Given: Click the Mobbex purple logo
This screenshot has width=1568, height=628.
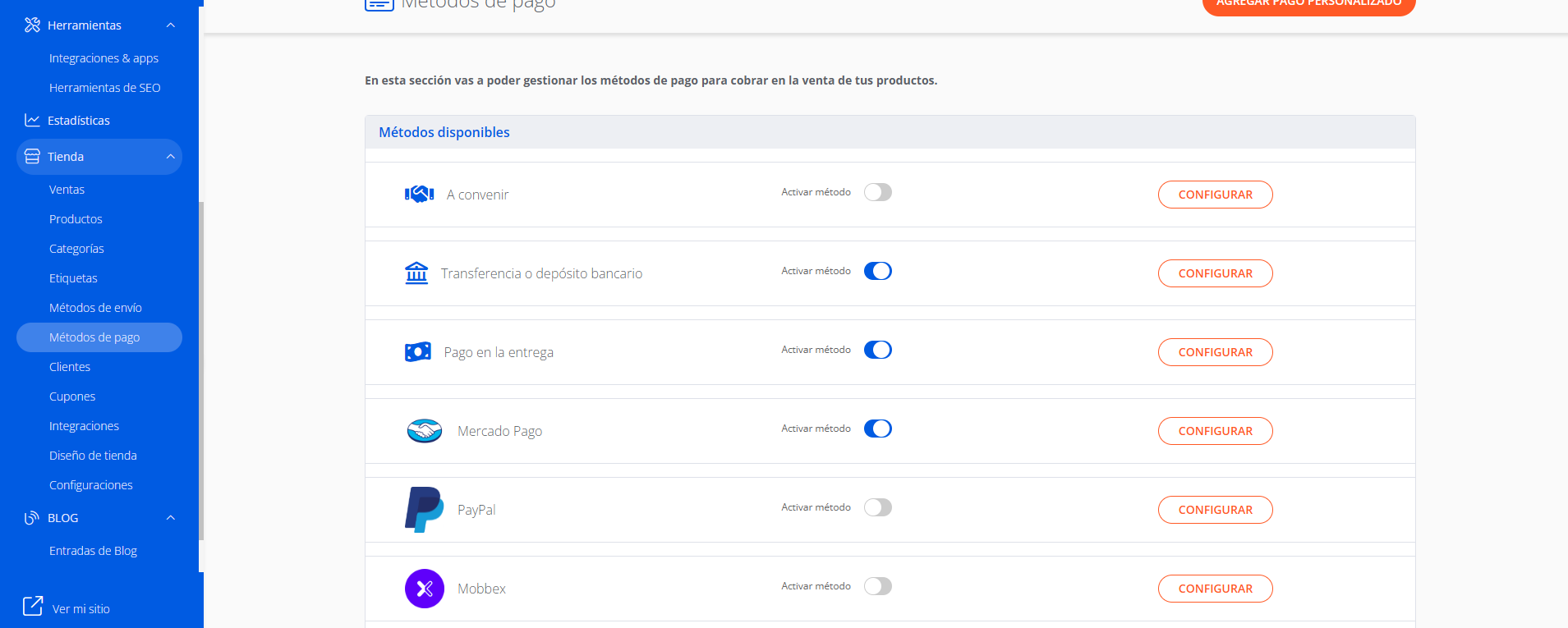Looking at the screenshot, I should [x=425, y=589].
